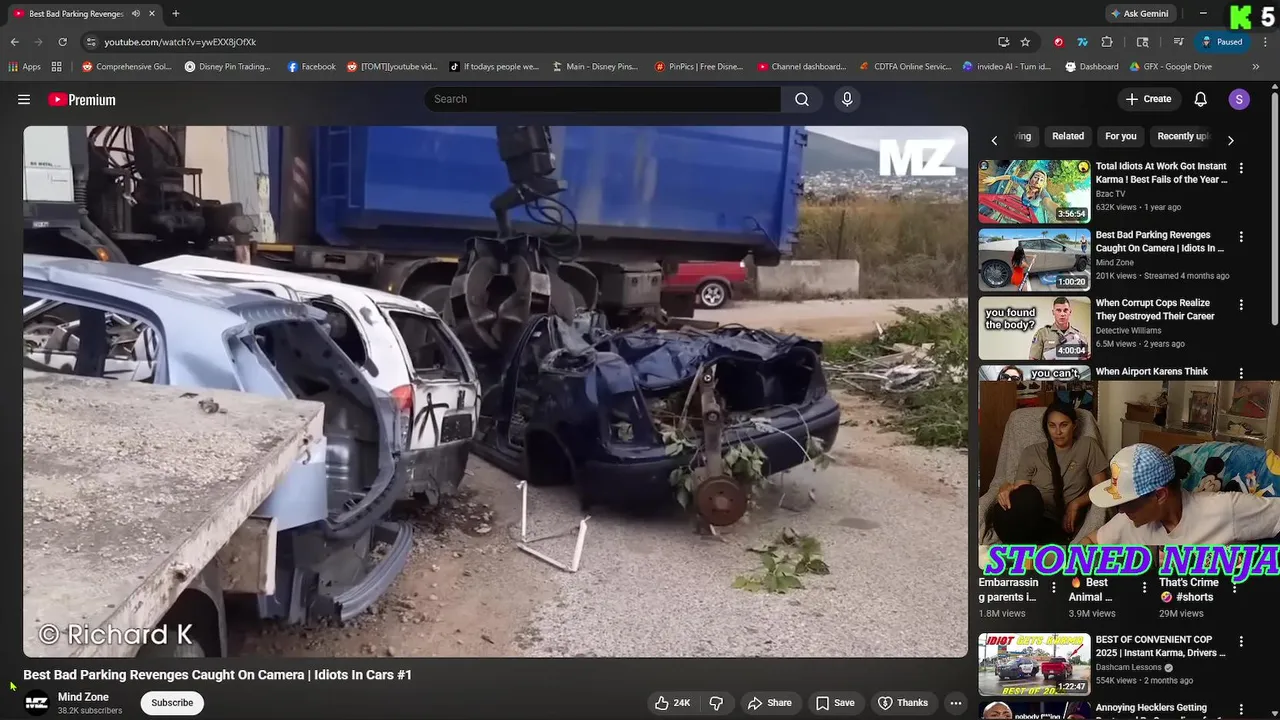Open the Channel dashboard bookmark
The image size is (1280, 720).
(802, 67)
